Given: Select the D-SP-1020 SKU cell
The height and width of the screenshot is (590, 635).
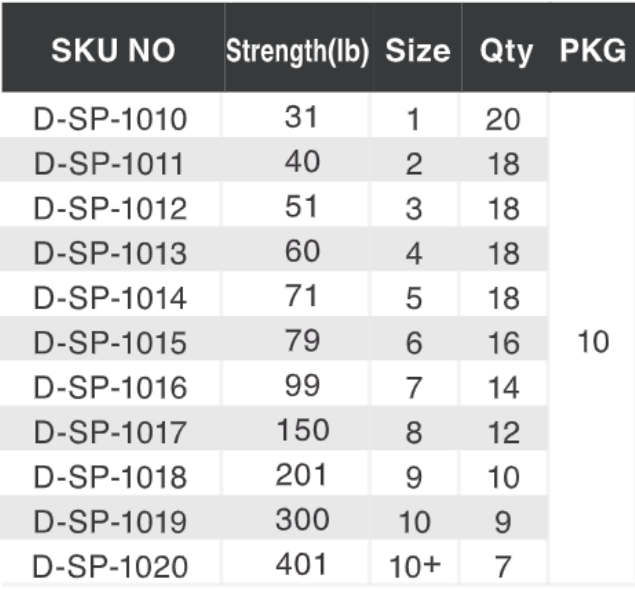Looking at the screenshot, I should (x=110, y=566).
